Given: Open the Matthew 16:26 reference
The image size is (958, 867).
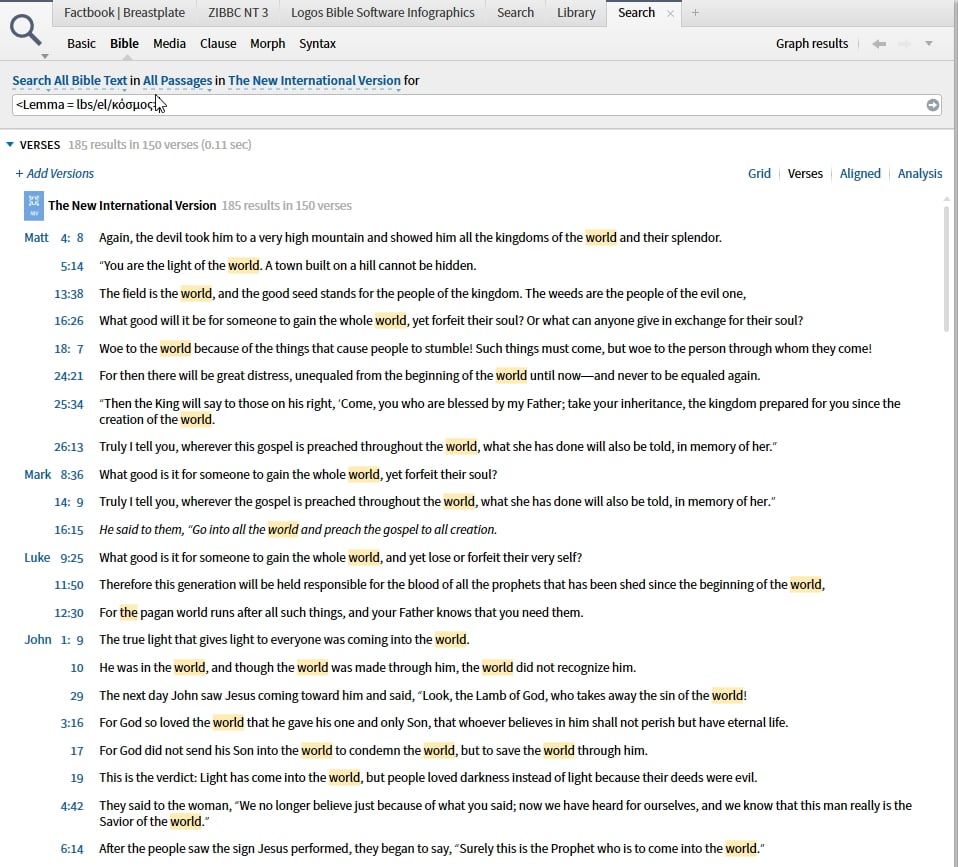Looking at the screenshot, I should pos(68,321).
